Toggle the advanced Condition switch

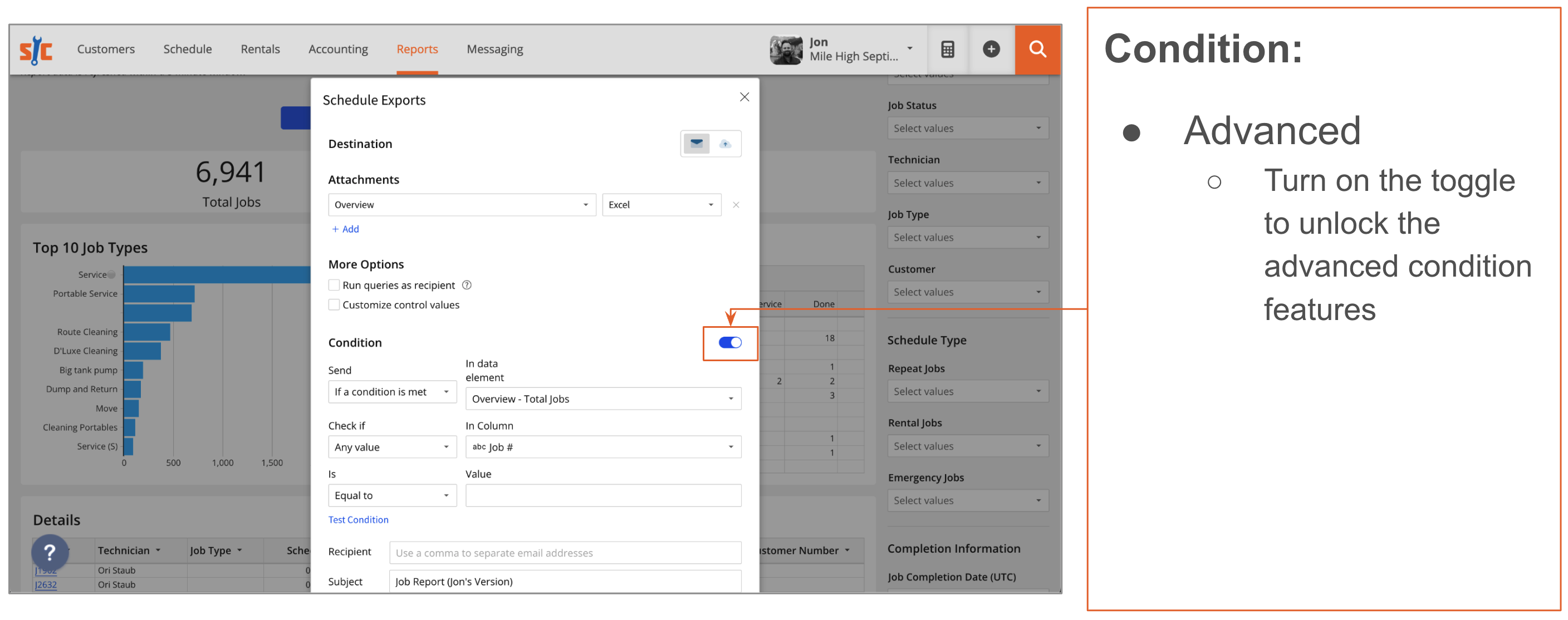(x=729, y=342)
